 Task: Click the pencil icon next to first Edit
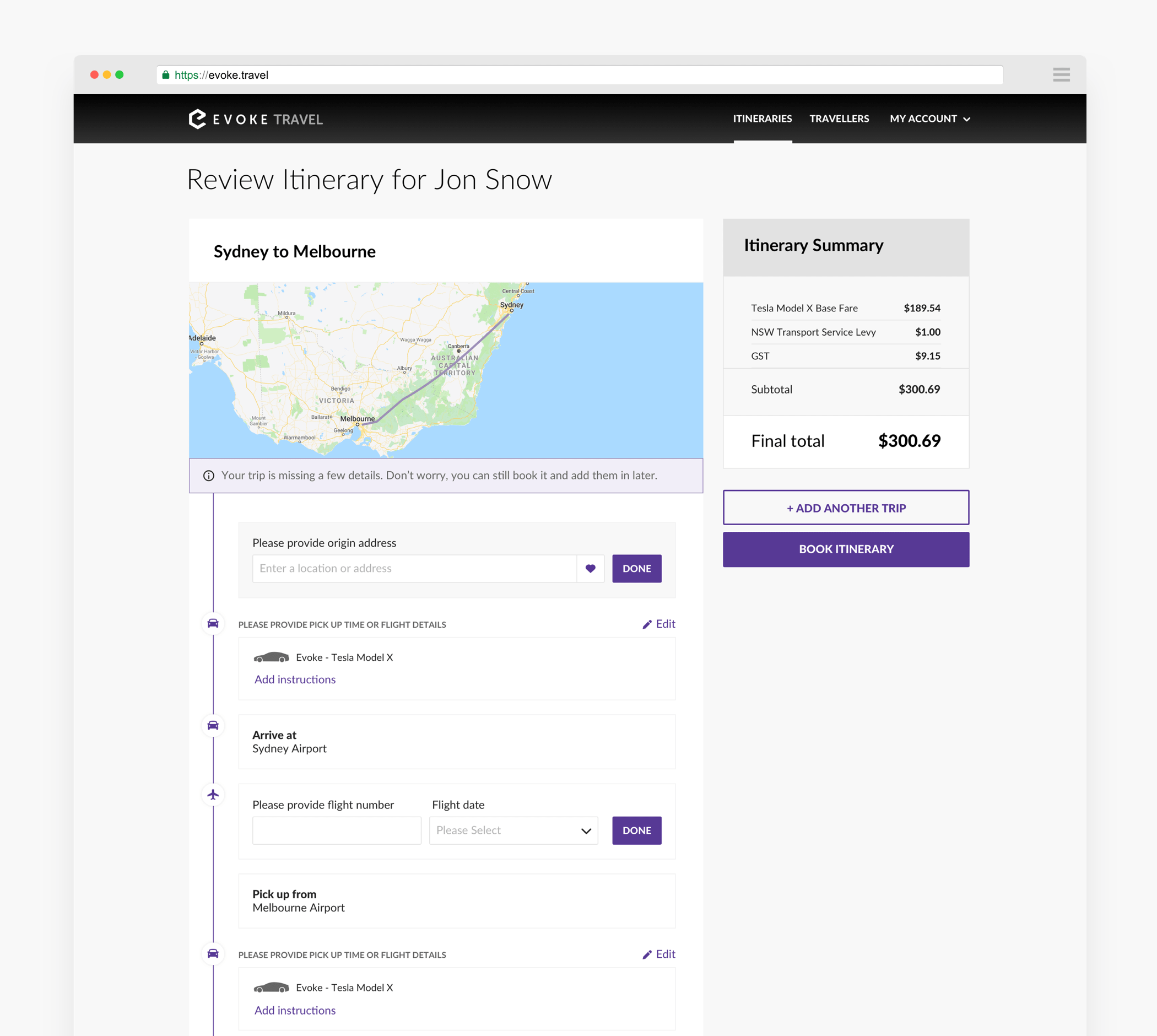pyautogui.click(x=646, y=624)
